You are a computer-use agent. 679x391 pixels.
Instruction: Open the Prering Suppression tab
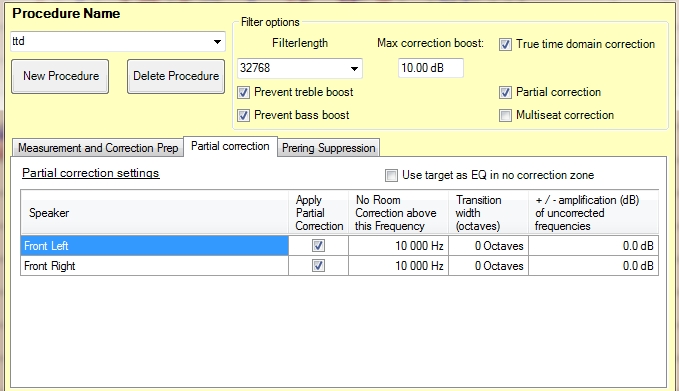pyautogui.click(x=329, y=148)
